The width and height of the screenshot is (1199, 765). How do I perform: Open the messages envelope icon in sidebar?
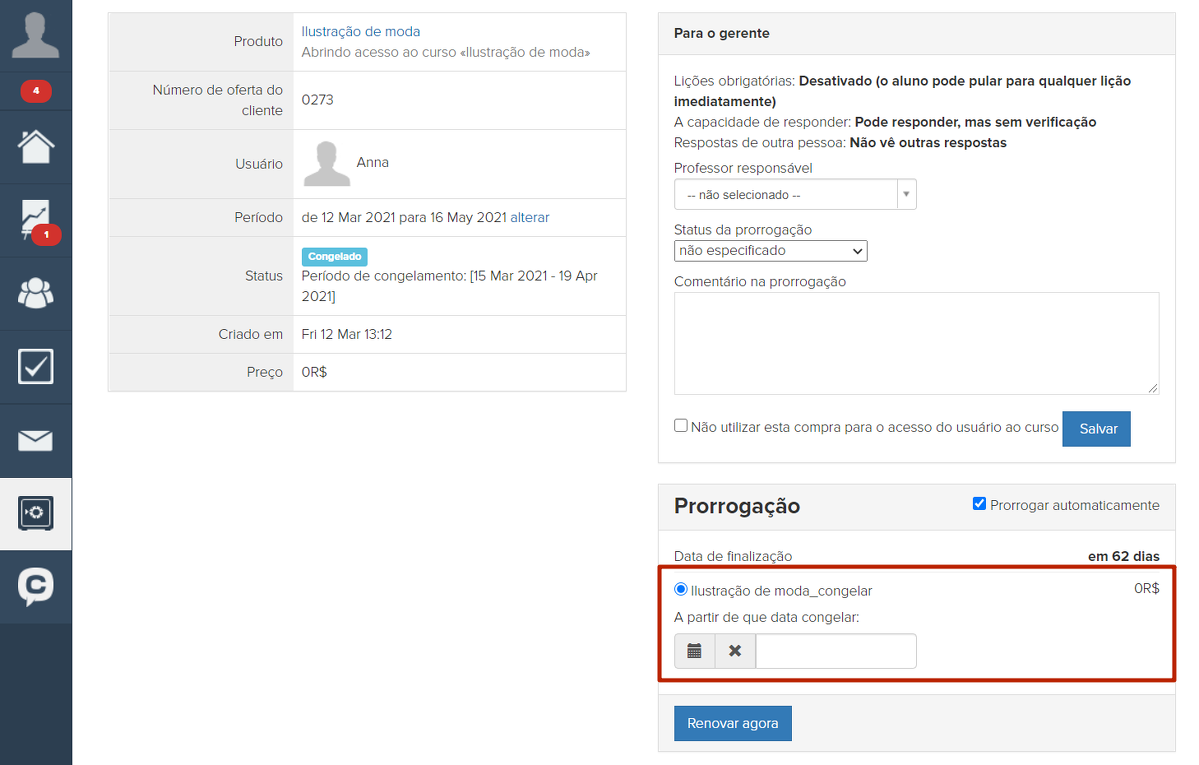35,440
